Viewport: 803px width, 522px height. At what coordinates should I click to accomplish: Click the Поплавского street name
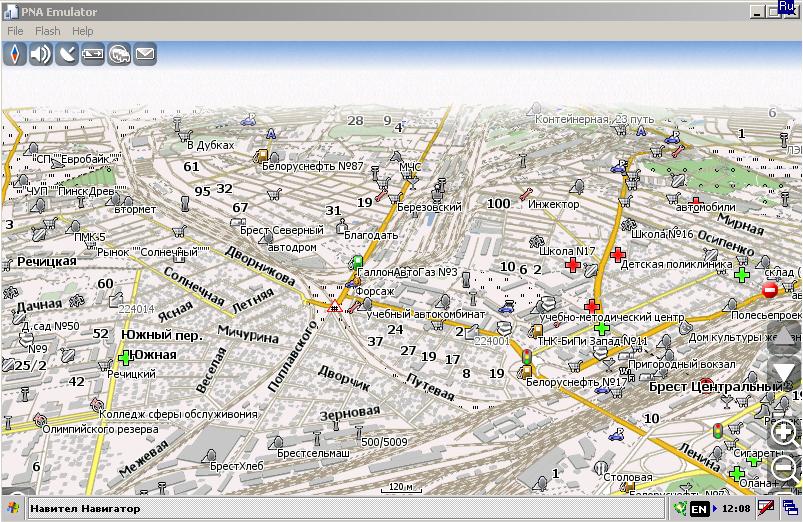tap(292, 357)
